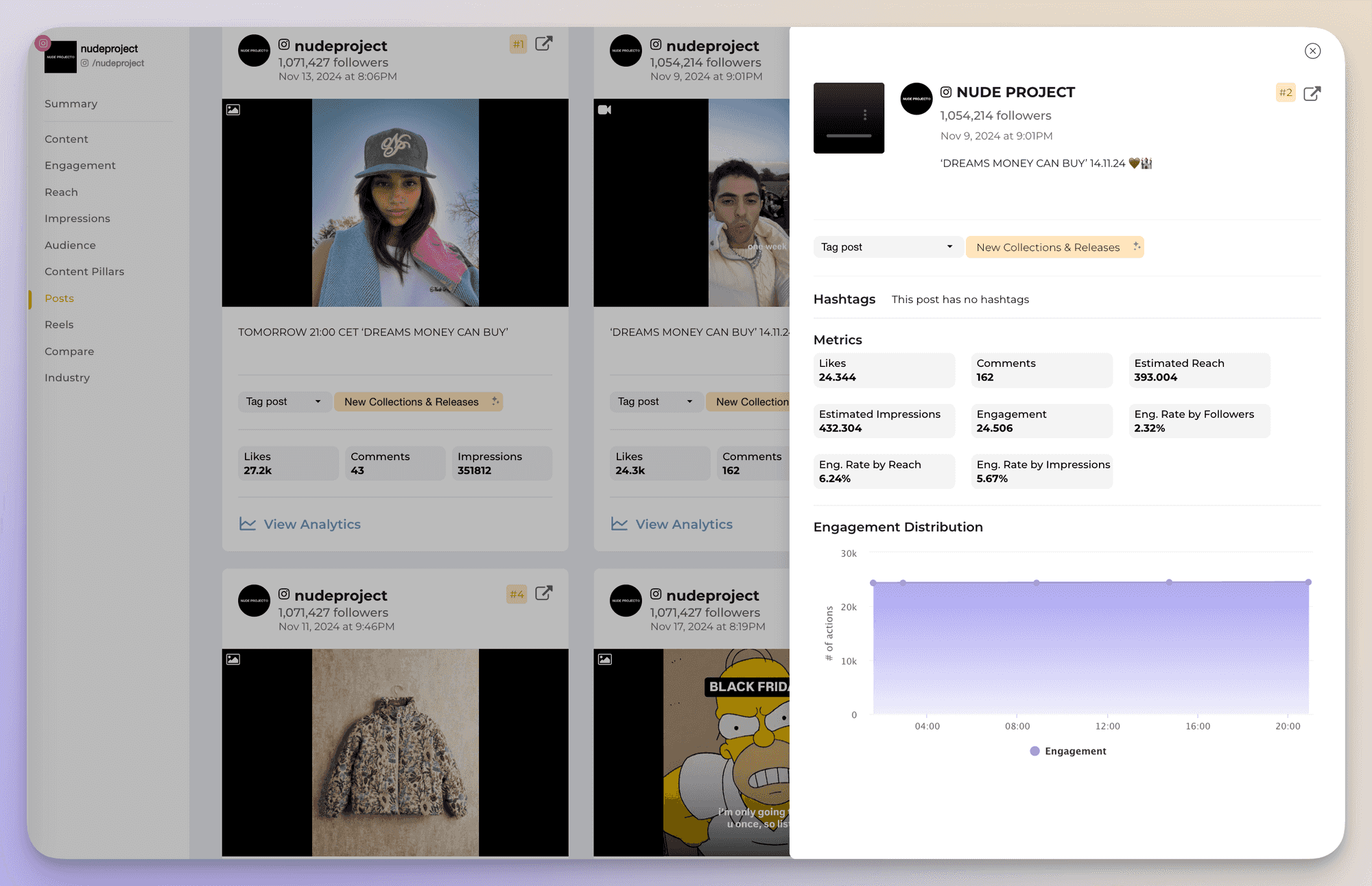The width and height of the screenshot is (1372, 886).
Task: Open Reach section in sidebar
Action: (x=61, y=192)
